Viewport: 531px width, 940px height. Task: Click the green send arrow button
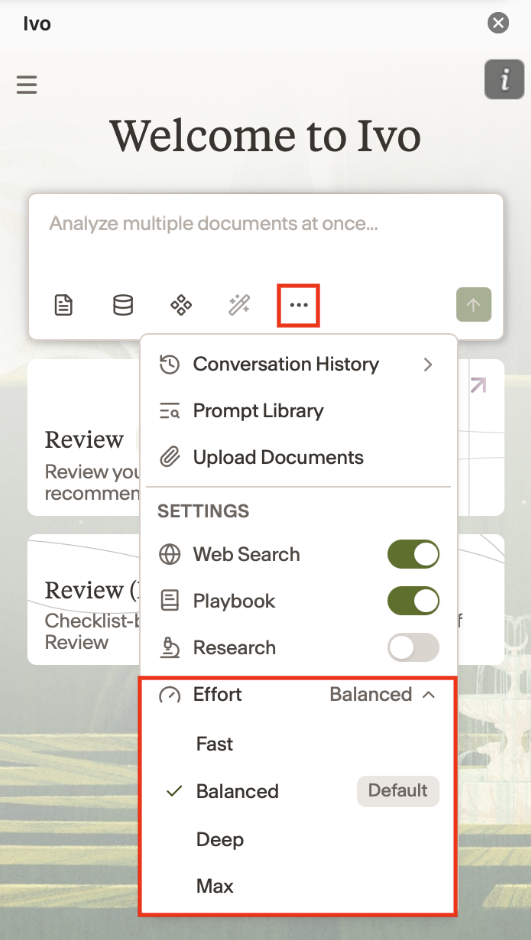(x=473, y=305)
